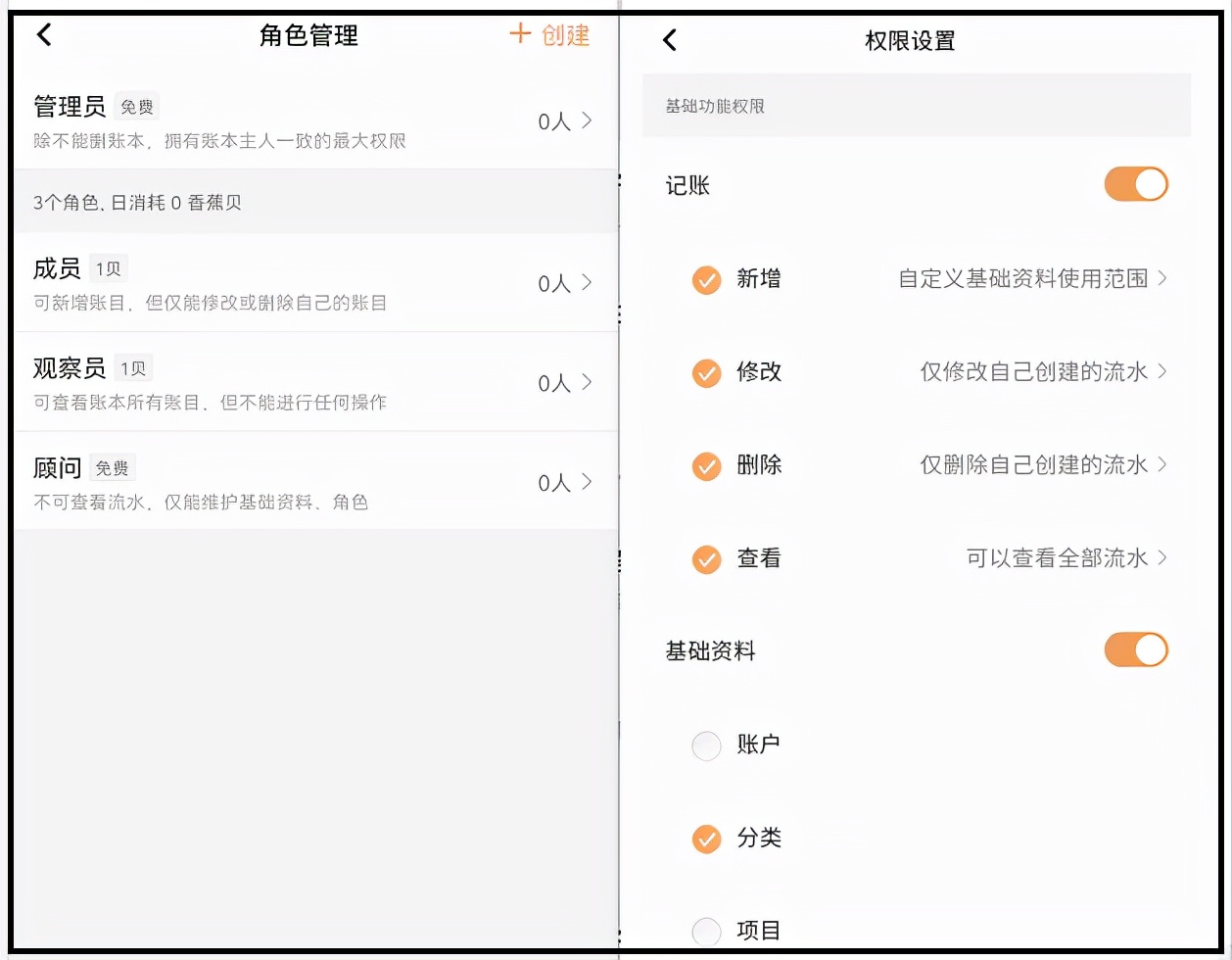Tap the back arrow on 权限设置 screen
Screen dimensions: 1232x960
(x=670, y=39)
